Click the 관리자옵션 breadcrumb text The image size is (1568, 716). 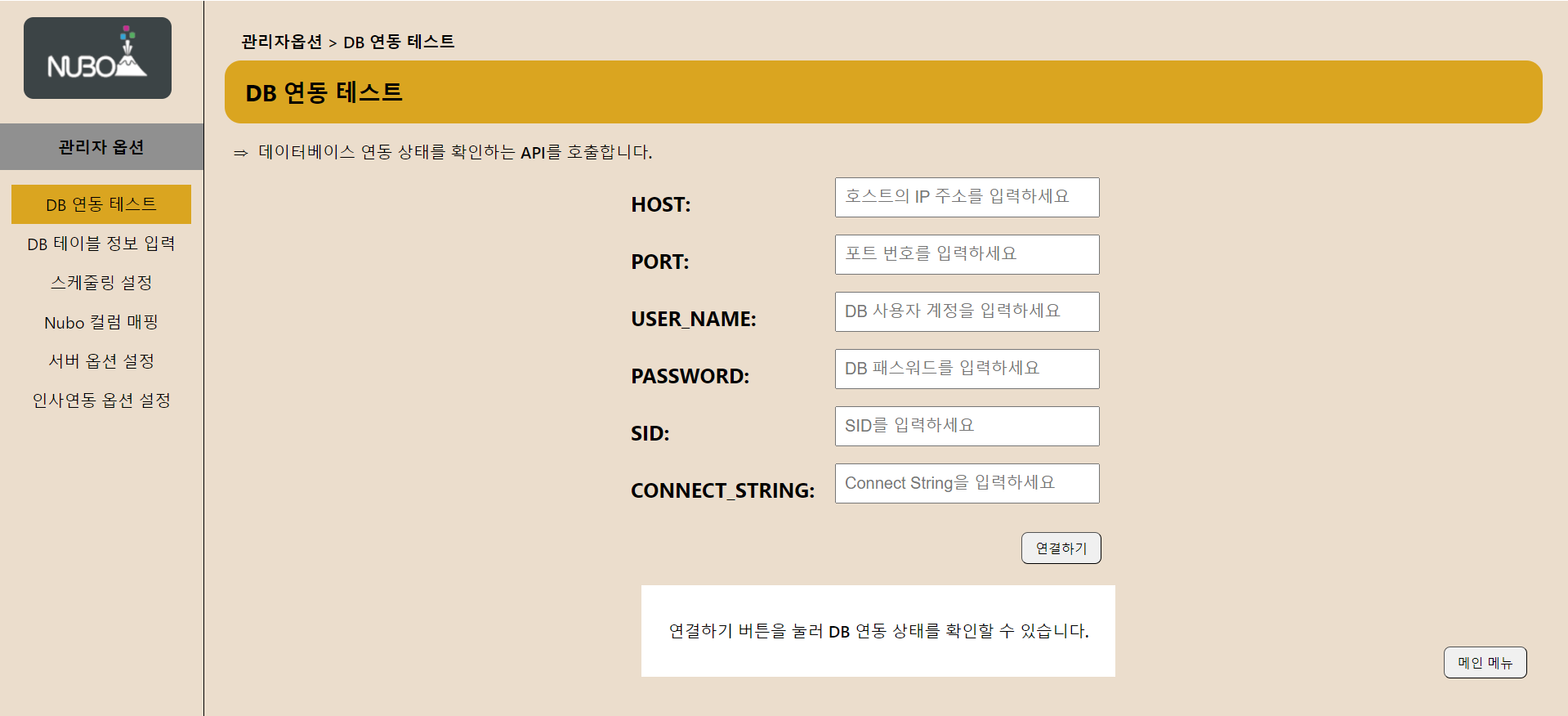(282, 42)
